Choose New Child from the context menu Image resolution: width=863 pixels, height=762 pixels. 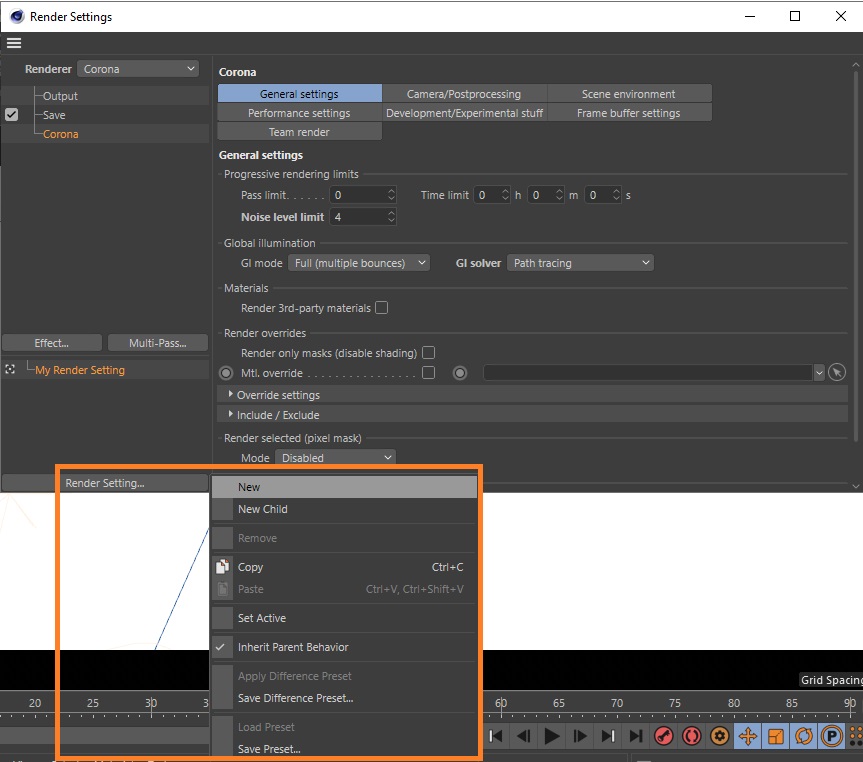pos(263,509)
